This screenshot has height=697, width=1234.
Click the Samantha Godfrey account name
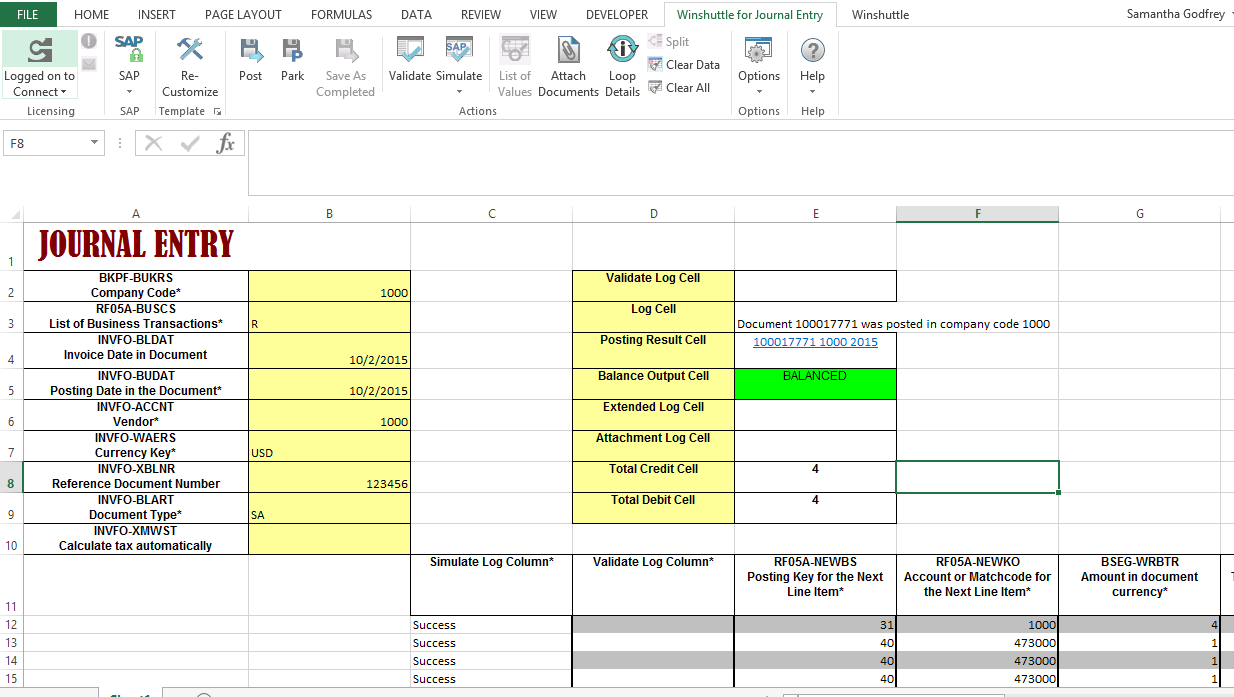1174,14
